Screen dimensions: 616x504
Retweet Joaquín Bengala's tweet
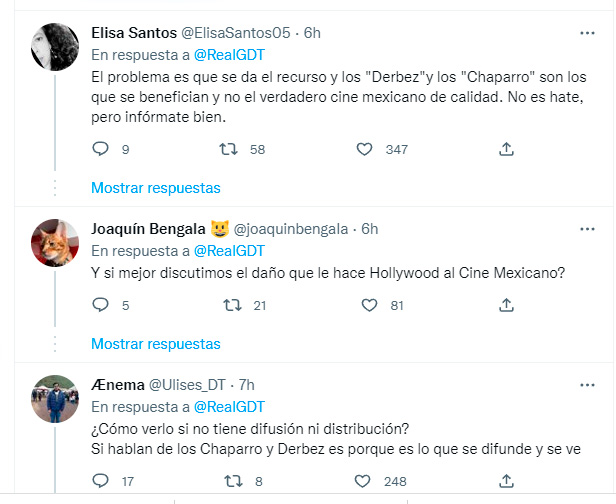point(229,305)
